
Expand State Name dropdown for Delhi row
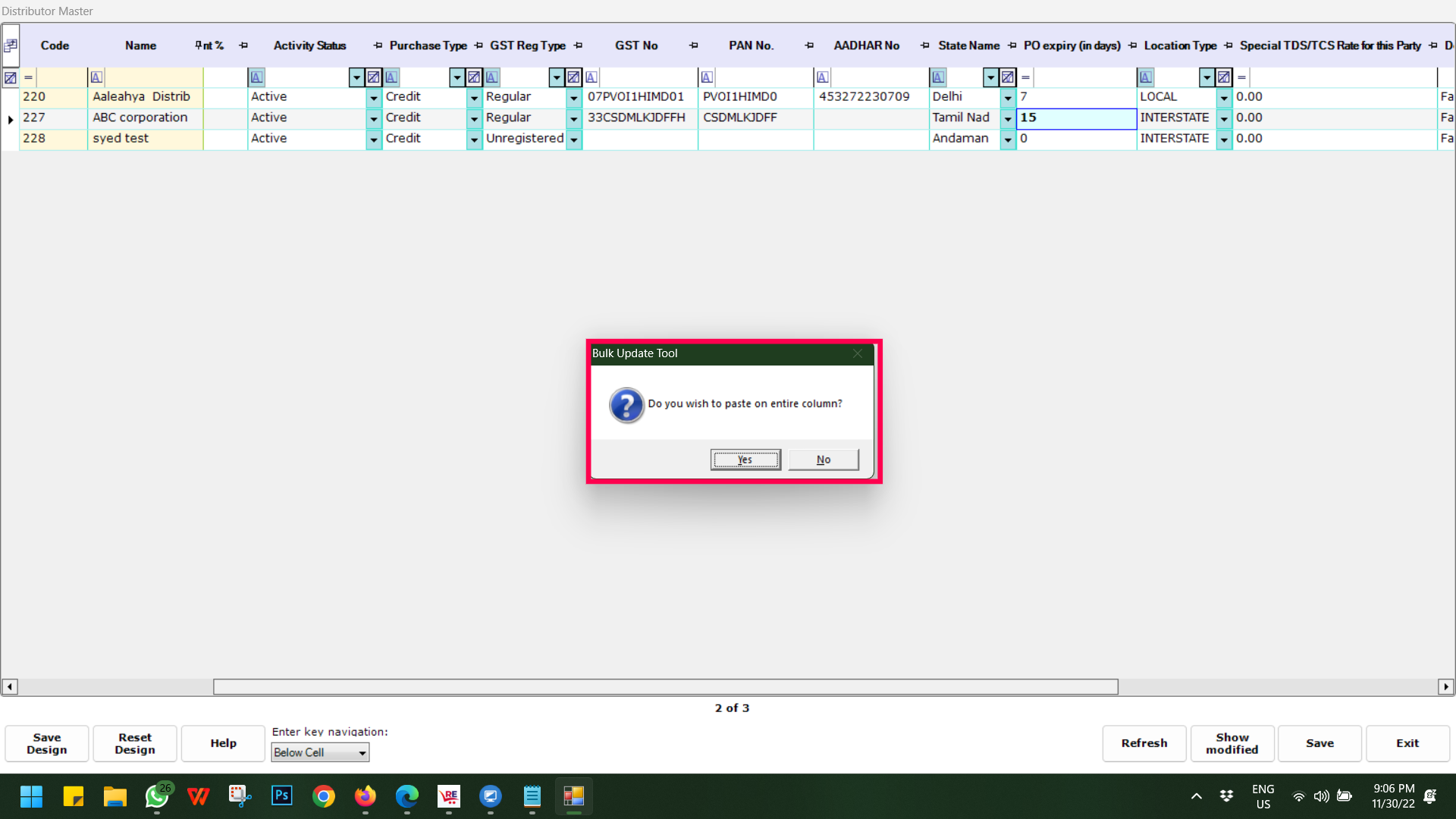[x=1008, y=98]
